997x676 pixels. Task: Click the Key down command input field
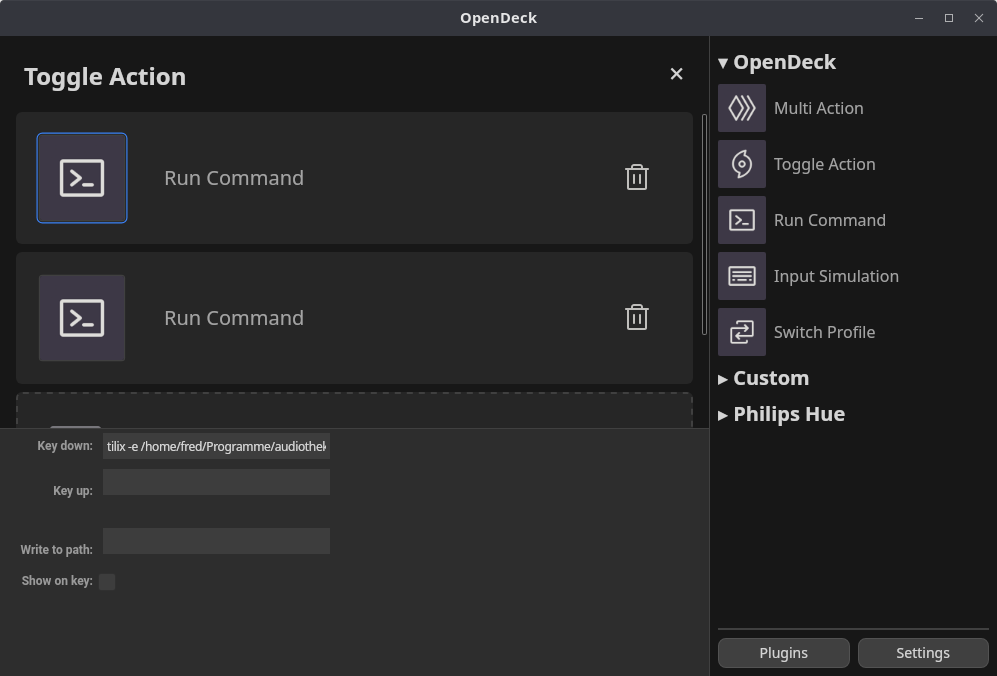pos(216,446)
